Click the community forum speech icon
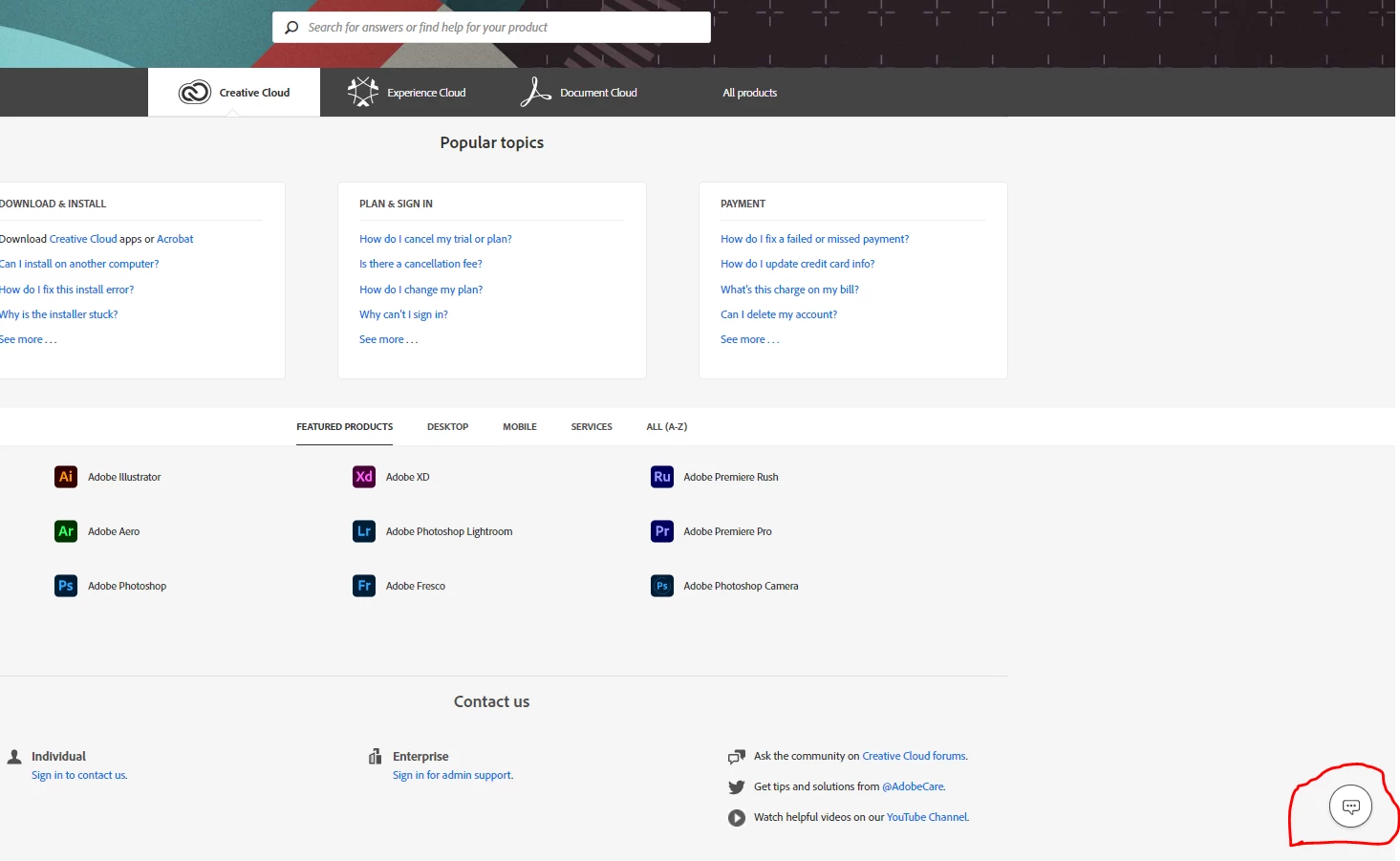The height and width of the screenshot is (861, 1400). 736,757
